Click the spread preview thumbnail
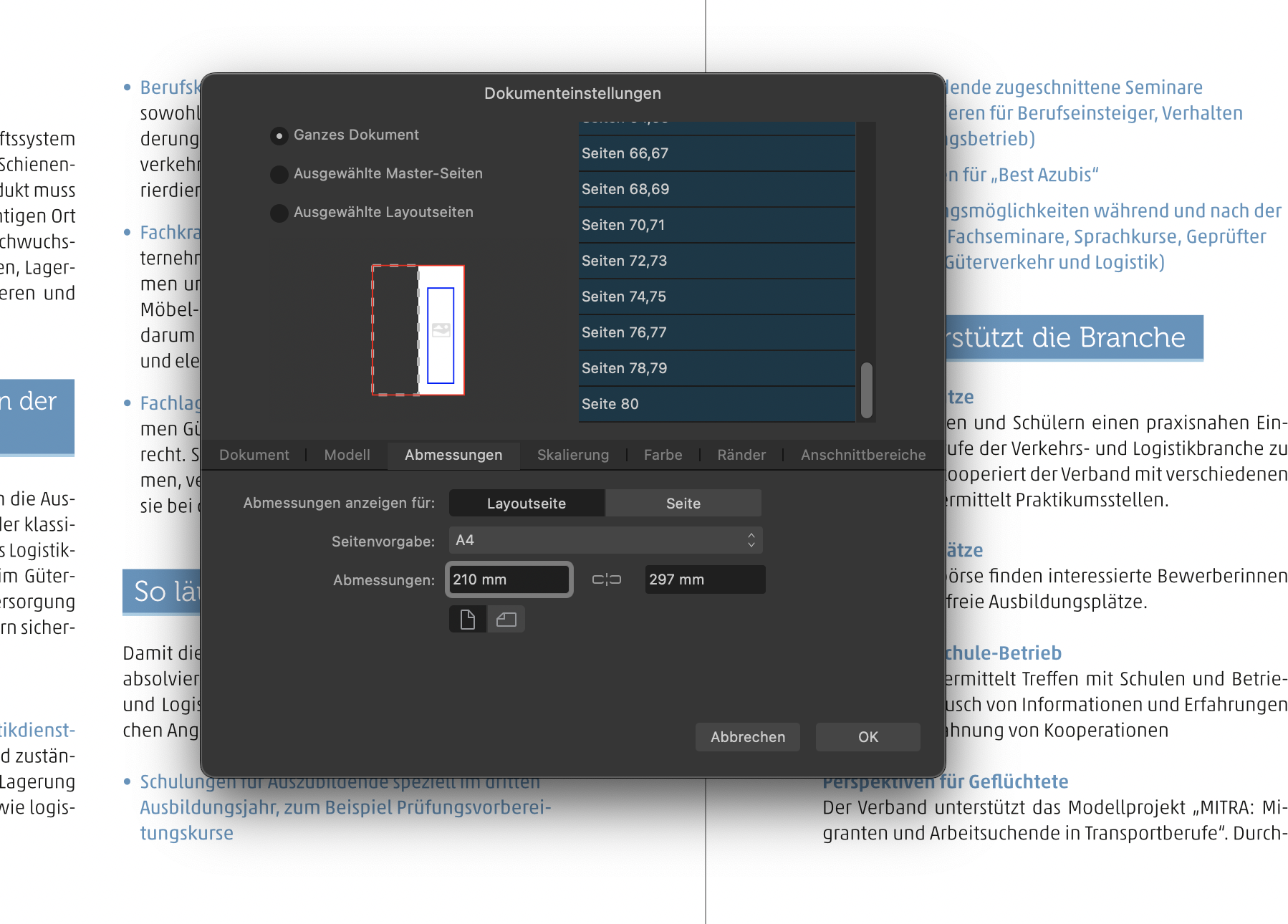The height and width of the screenshot is (924, 1288). 418,330
